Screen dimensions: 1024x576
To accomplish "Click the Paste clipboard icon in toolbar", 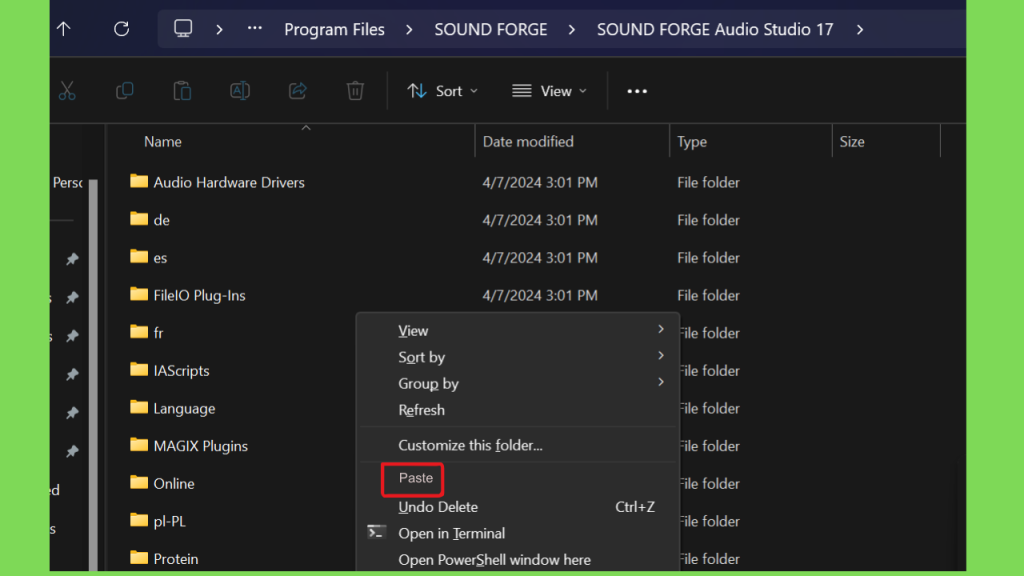I will [x=182, y=91].
